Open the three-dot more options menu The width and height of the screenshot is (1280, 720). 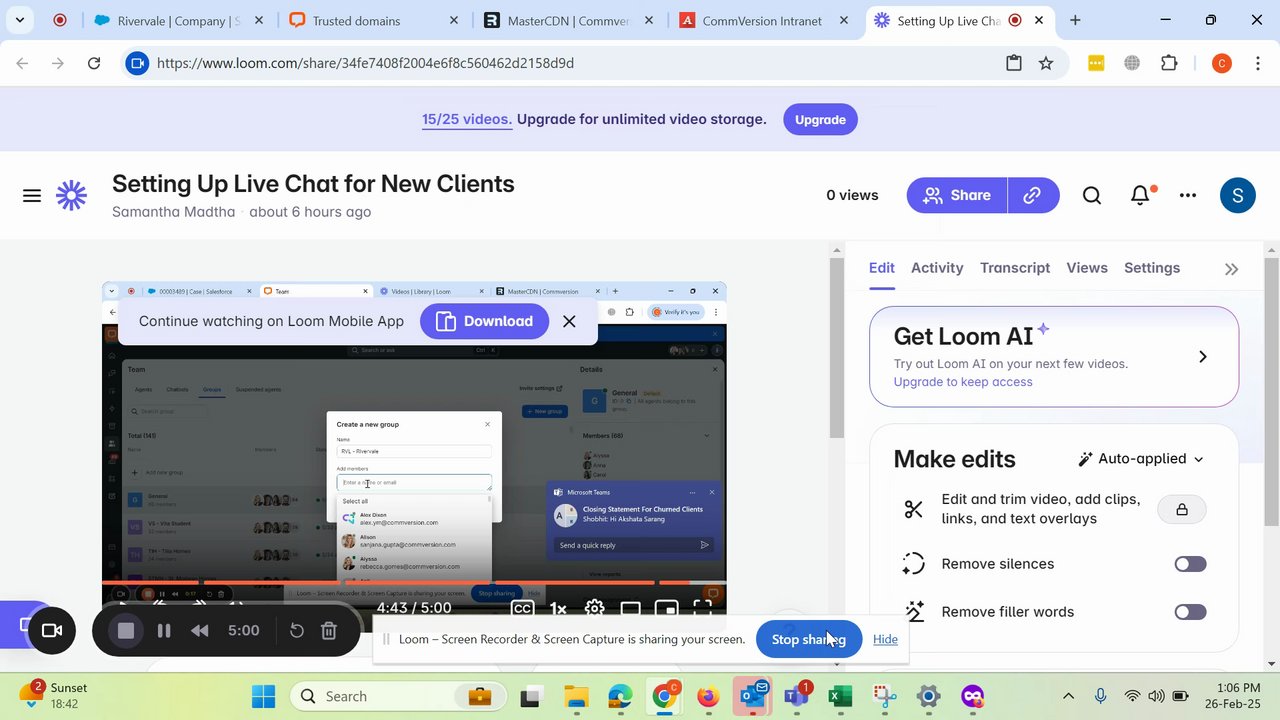pyautogui.click(x=1188, y=196)
